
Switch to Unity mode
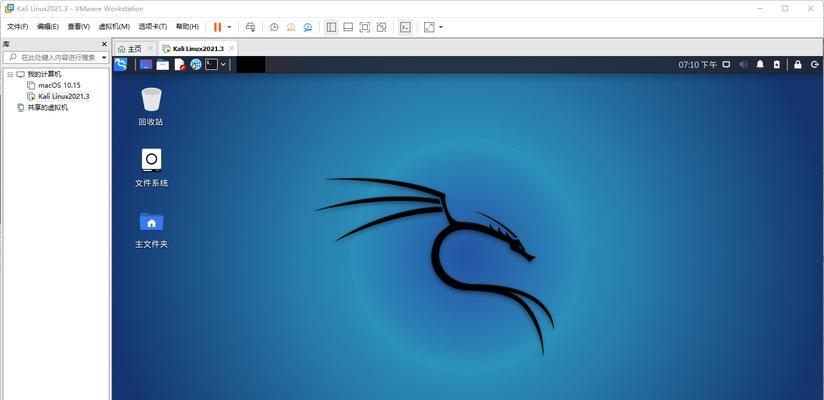coord(382,27)
